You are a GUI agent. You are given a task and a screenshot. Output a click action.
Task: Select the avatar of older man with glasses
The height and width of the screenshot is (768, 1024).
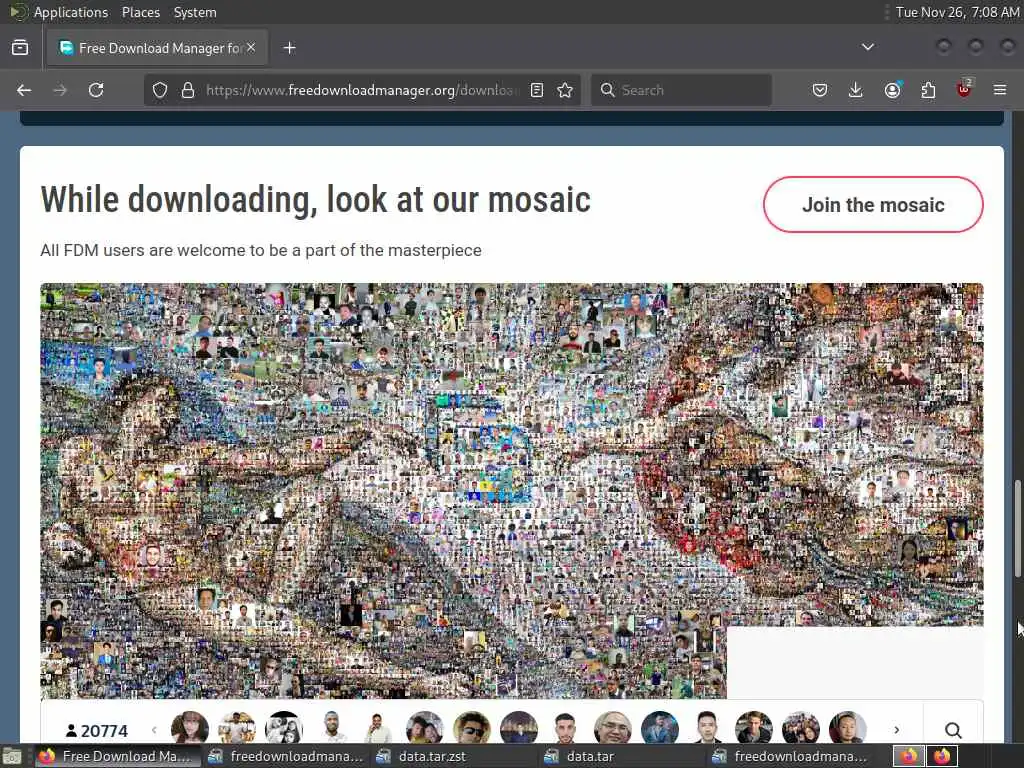(613, 728)
